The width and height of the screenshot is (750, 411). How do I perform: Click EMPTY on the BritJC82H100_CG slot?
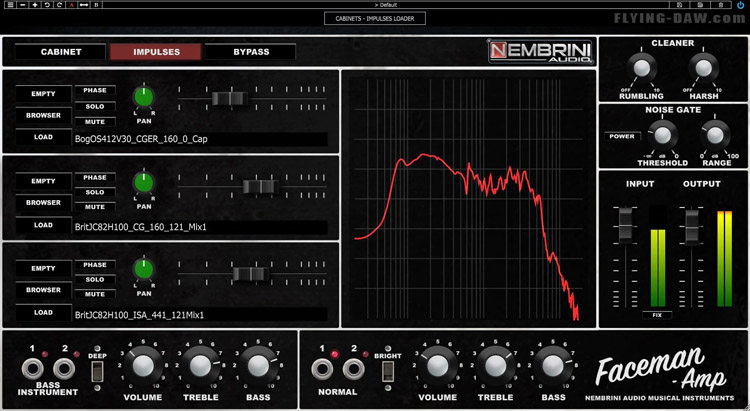point(44,181)
